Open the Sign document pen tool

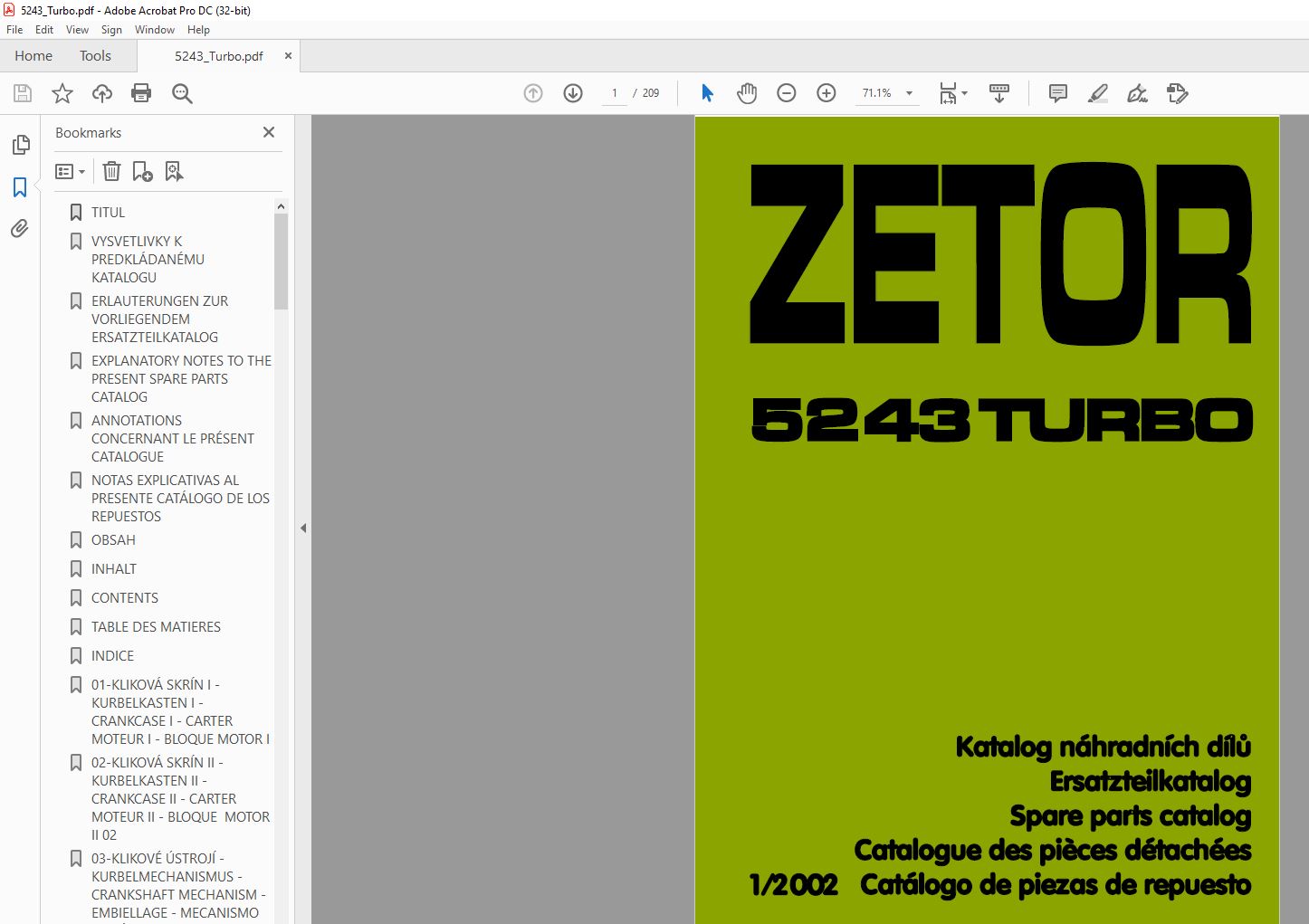coord(1137,93)
